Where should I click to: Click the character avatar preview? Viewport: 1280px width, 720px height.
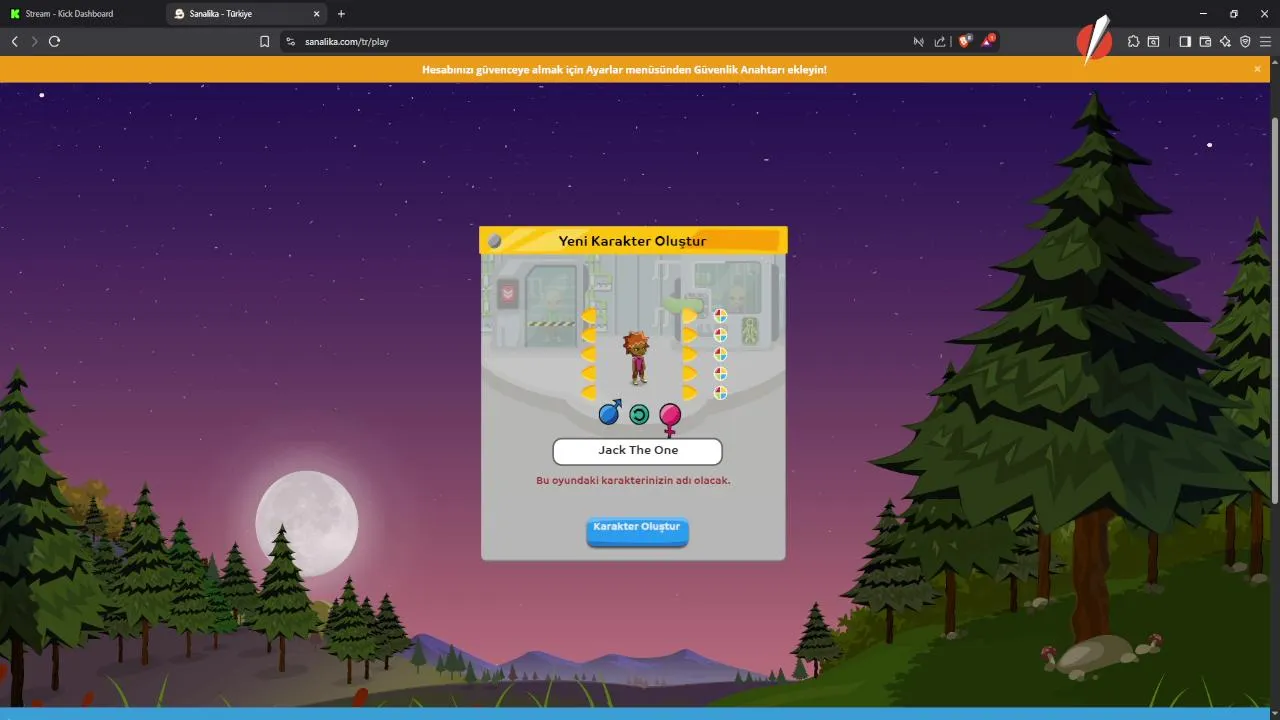coord(637,358)
